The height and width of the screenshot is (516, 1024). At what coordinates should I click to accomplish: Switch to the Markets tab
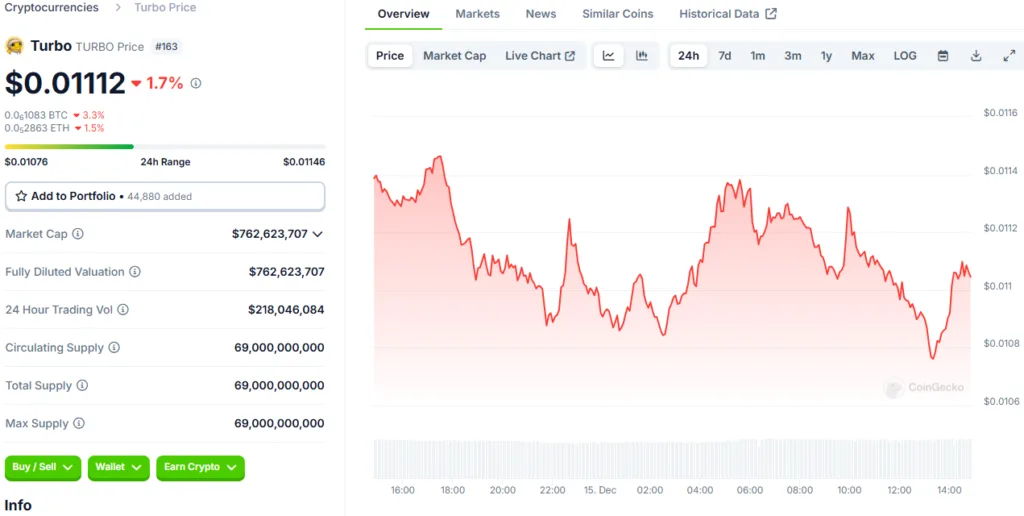coord(477,14)
